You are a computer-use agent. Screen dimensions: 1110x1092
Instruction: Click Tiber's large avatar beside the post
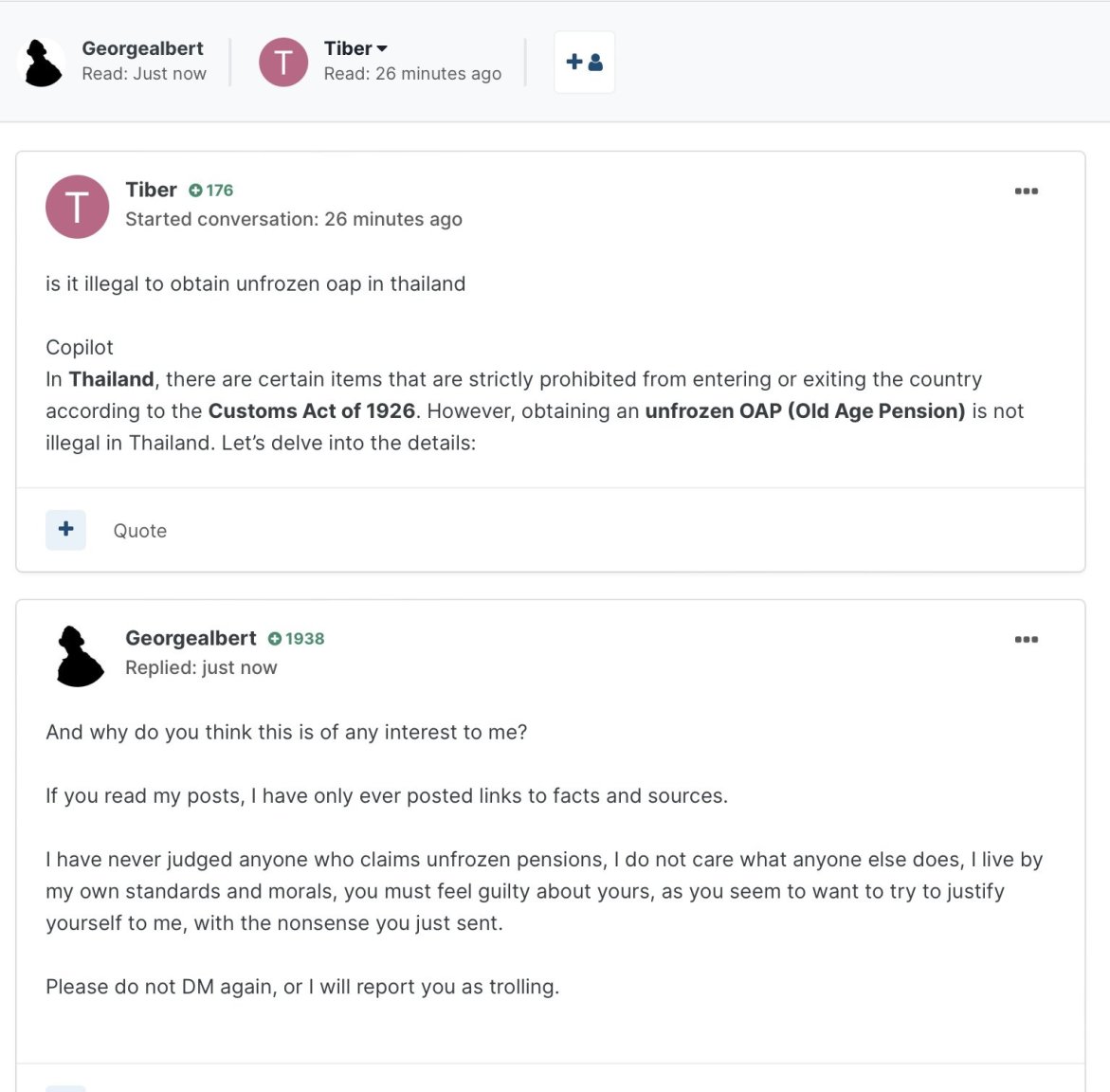click(x=77, y=207)
